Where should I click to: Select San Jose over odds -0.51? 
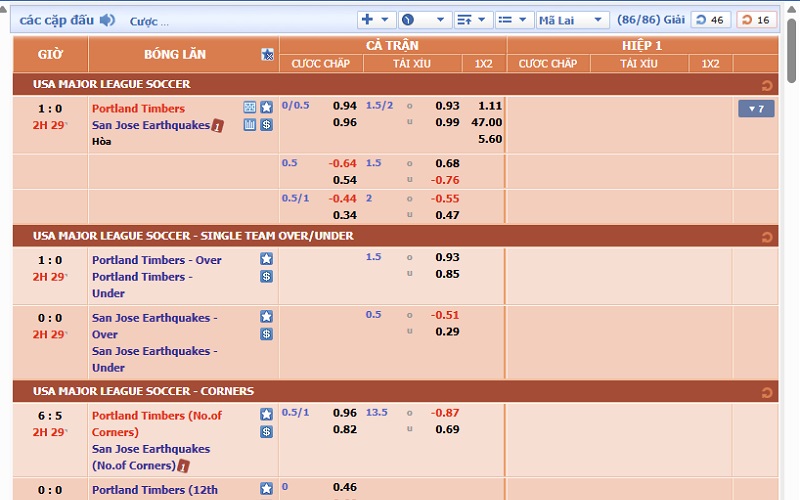(x=445, y=315)
